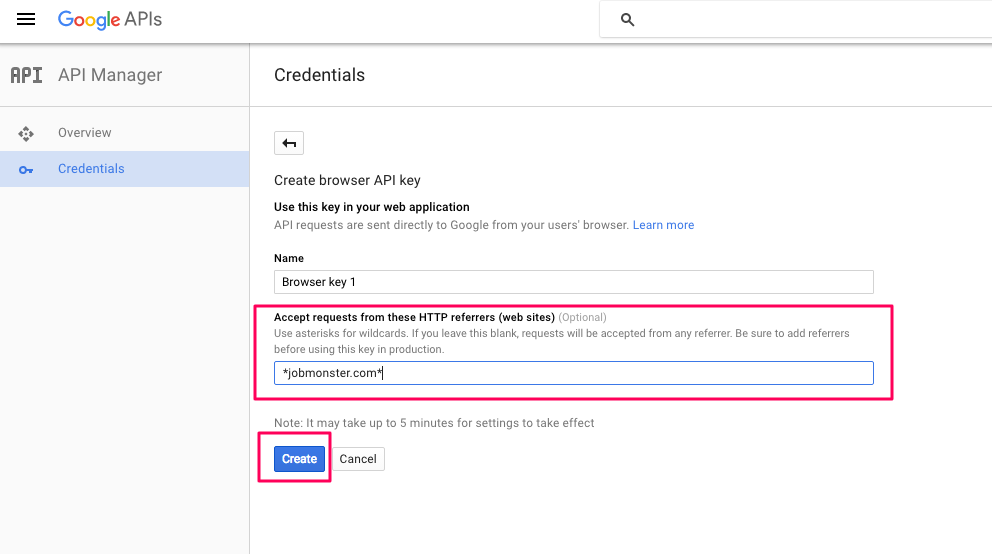The height and width of the screenshot is (554, 992).
Task: Click the Name field label
Action: coord(288,258)
